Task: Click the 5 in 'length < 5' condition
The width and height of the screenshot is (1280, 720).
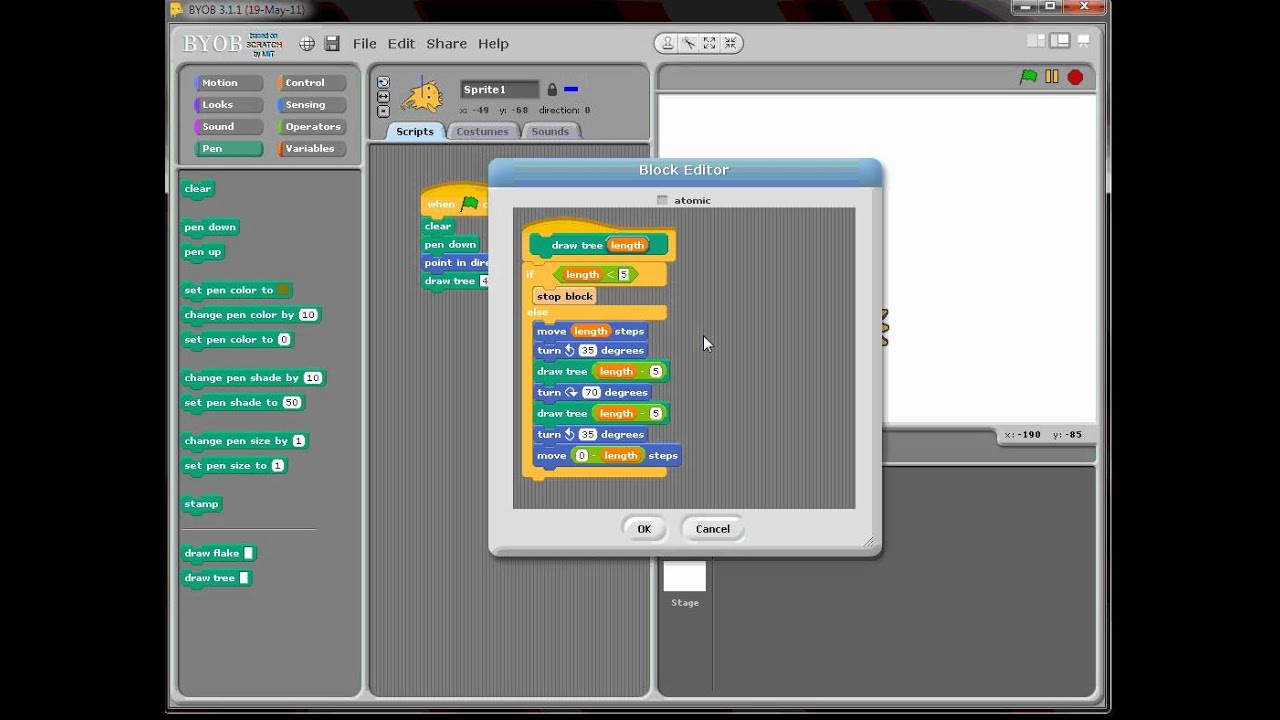Action: (623, 275)
